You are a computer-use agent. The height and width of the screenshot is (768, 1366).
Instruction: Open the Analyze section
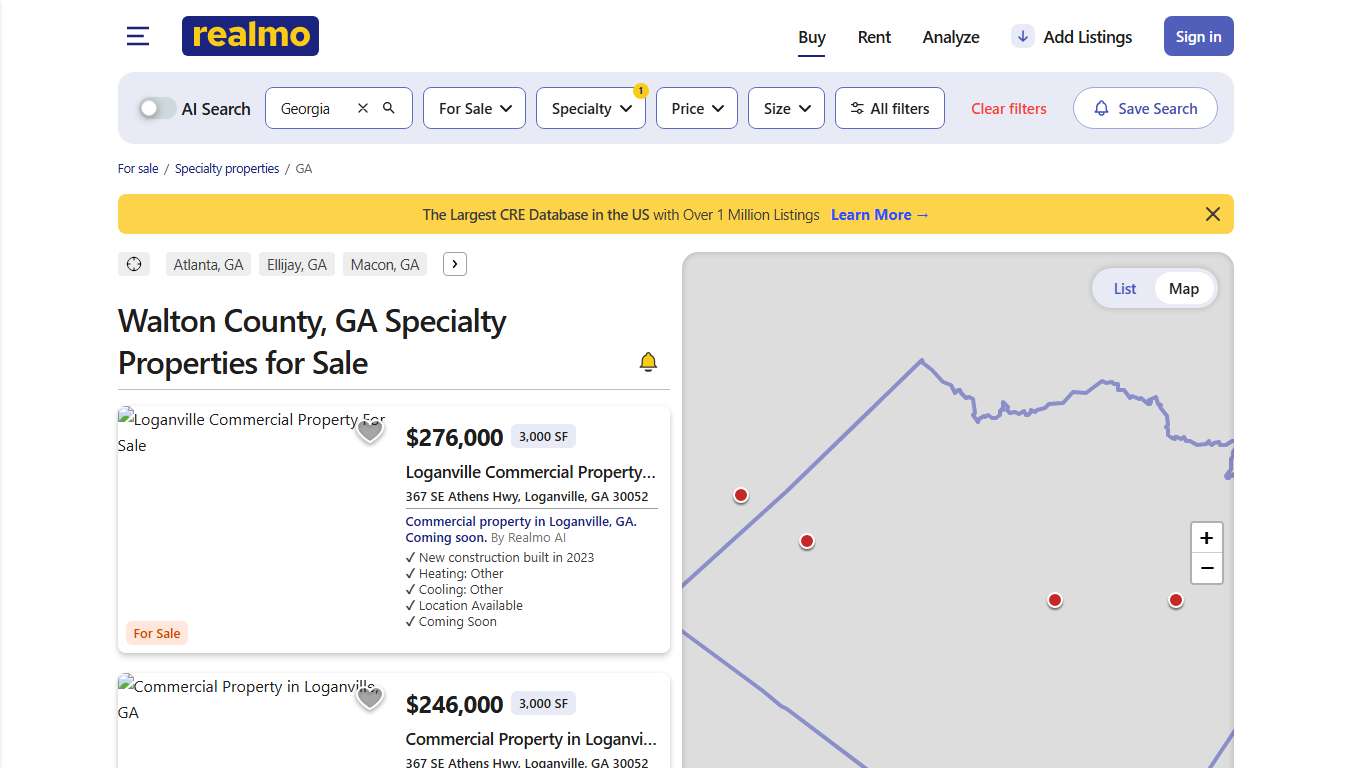point(950,37)
